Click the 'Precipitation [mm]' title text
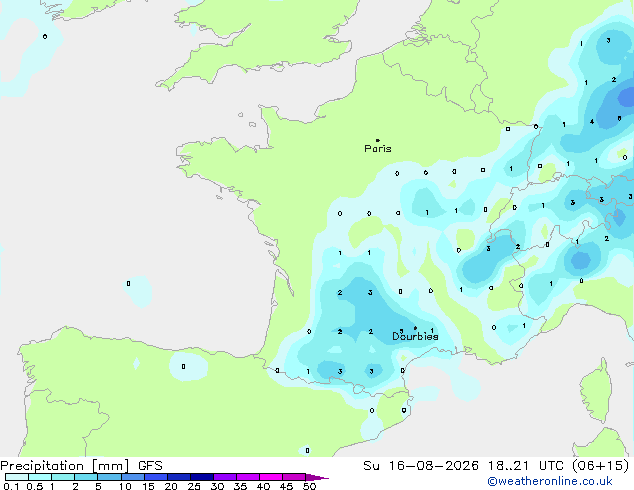Viewport: 634px width, 490px height. [65, 466]
